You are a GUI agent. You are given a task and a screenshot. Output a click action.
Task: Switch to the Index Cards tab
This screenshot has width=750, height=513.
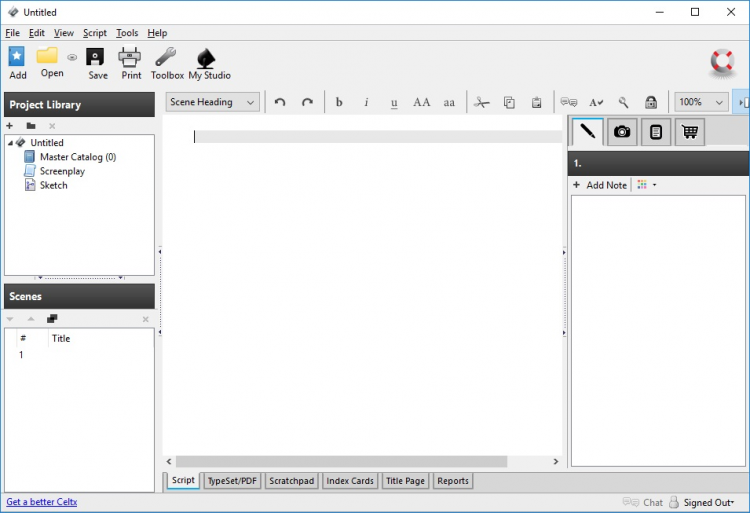(x=350, y=481)
